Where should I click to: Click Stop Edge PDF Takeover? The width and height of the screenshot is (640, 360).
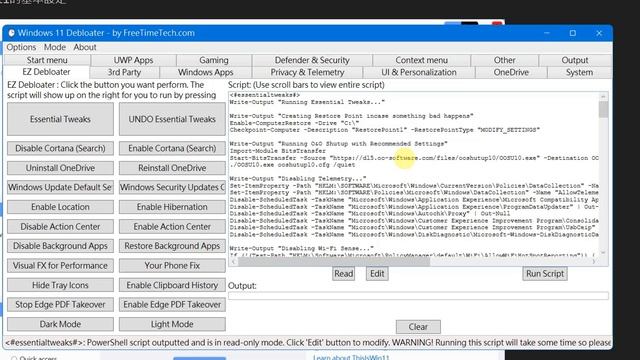pyautogui.click(x=60, y=304)
